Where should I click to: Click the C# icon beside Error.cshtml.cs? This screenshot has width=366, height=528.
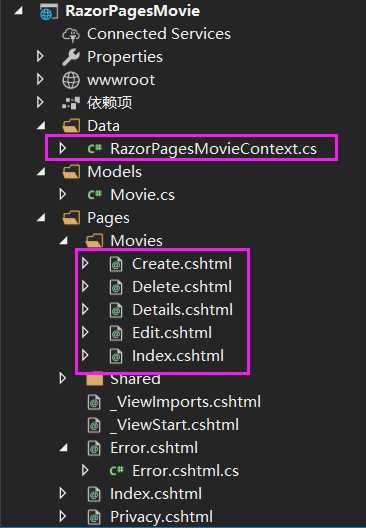[x=117, y=470]
